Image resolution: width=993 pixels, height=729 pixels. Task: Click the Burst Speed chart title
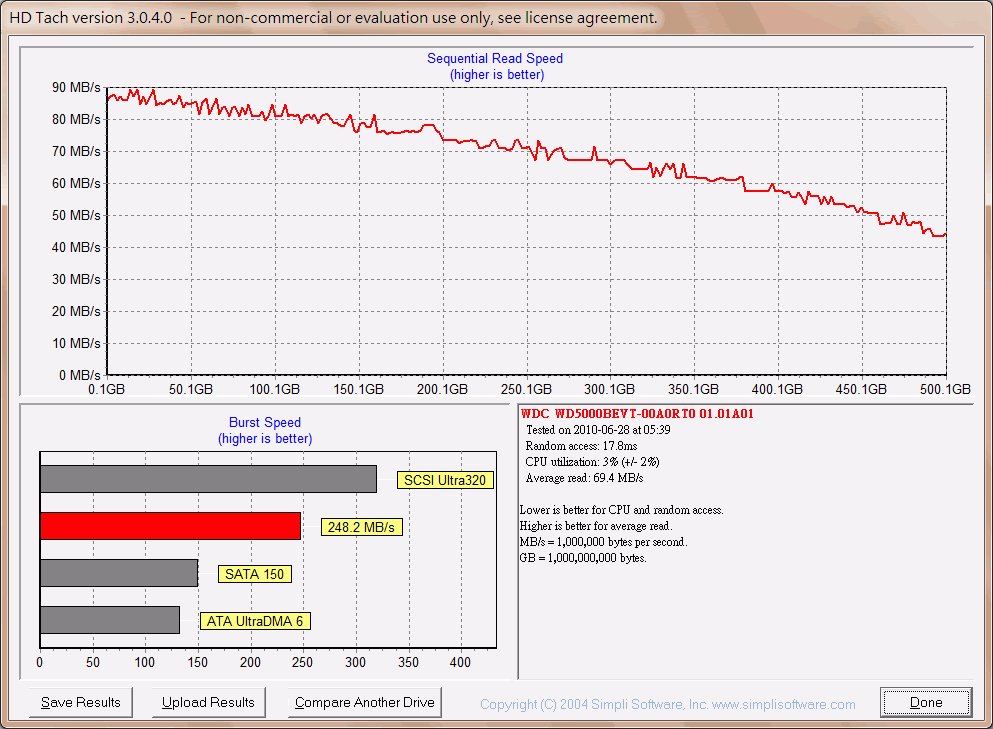(265, 422)
